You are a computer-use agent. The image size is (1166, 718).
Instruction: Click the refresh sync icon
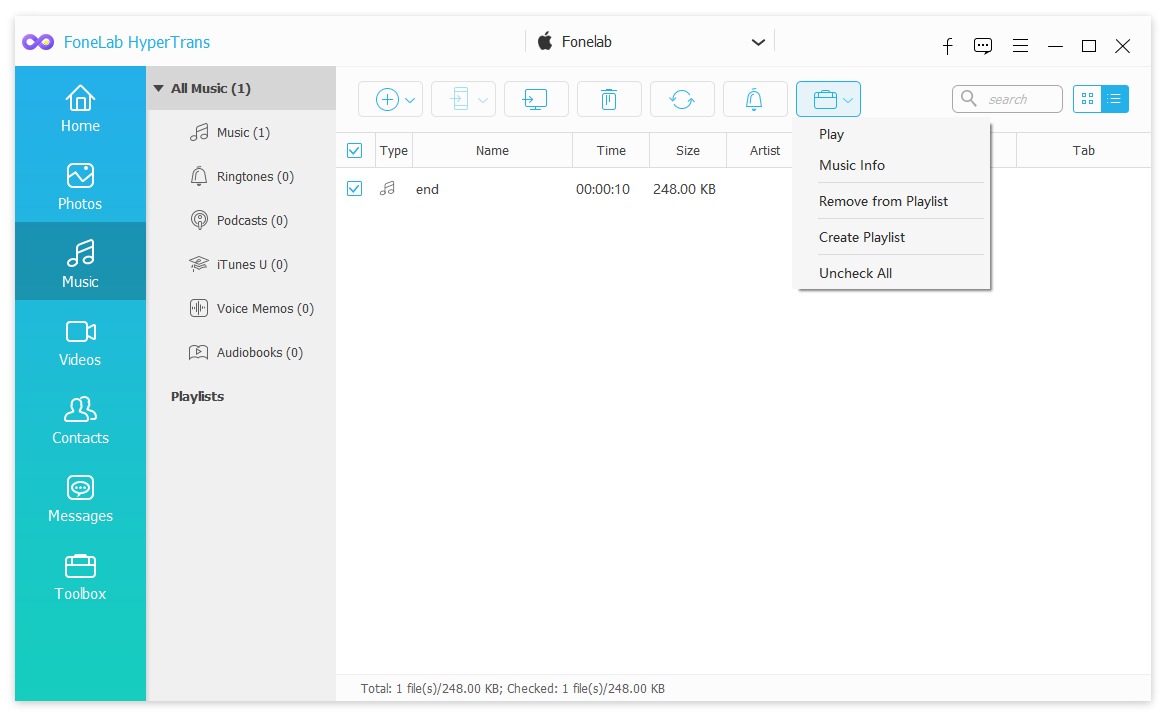pyautogui.click(x=681, y=99)
